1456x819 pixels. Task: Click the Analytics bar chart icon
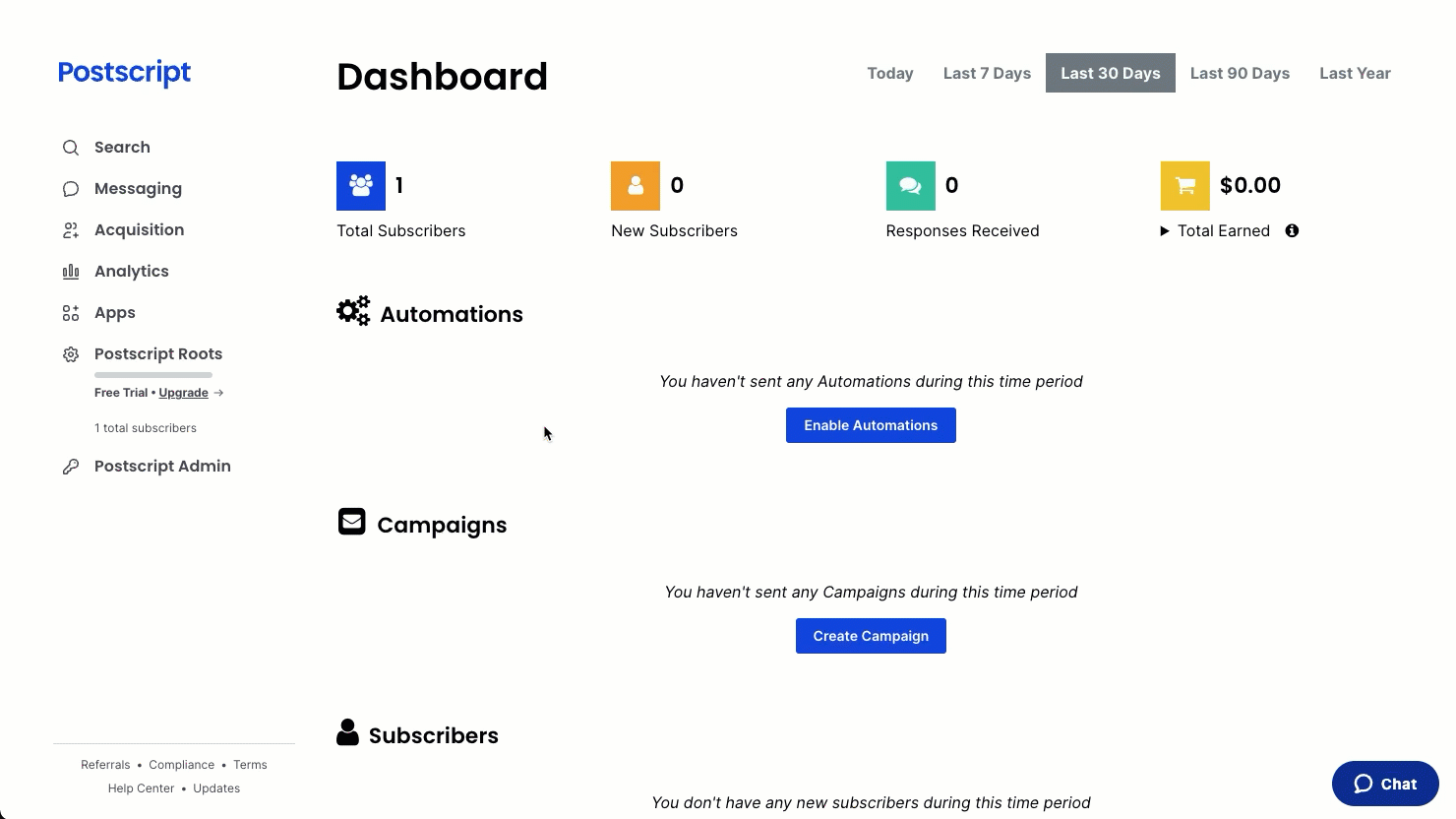tap(71, 272)
